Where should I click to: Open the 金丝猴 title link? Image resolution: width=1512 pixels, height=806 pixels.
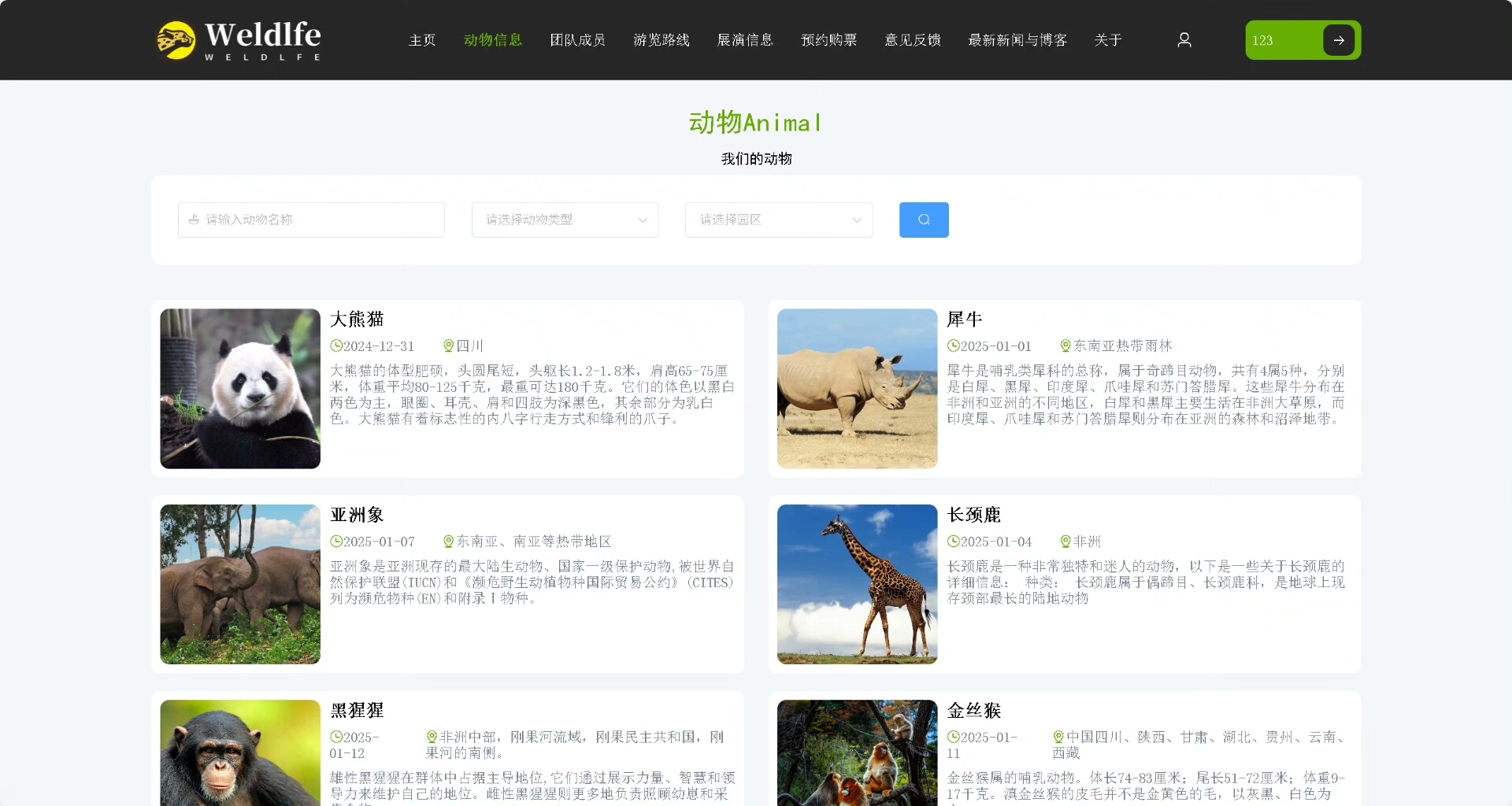[x=974, y=710]
